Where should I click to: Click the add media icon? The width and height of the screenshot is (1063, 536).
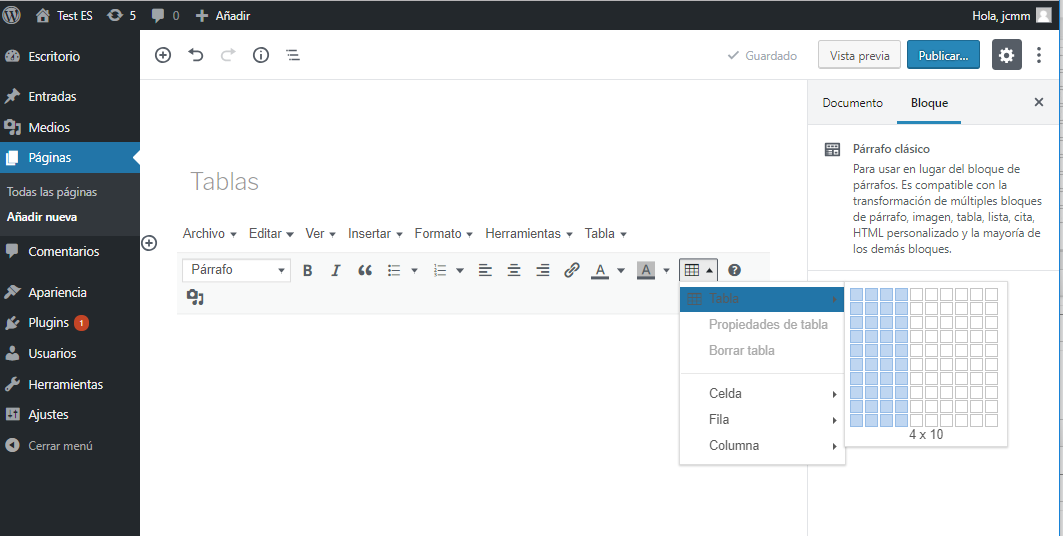(195, 297)
